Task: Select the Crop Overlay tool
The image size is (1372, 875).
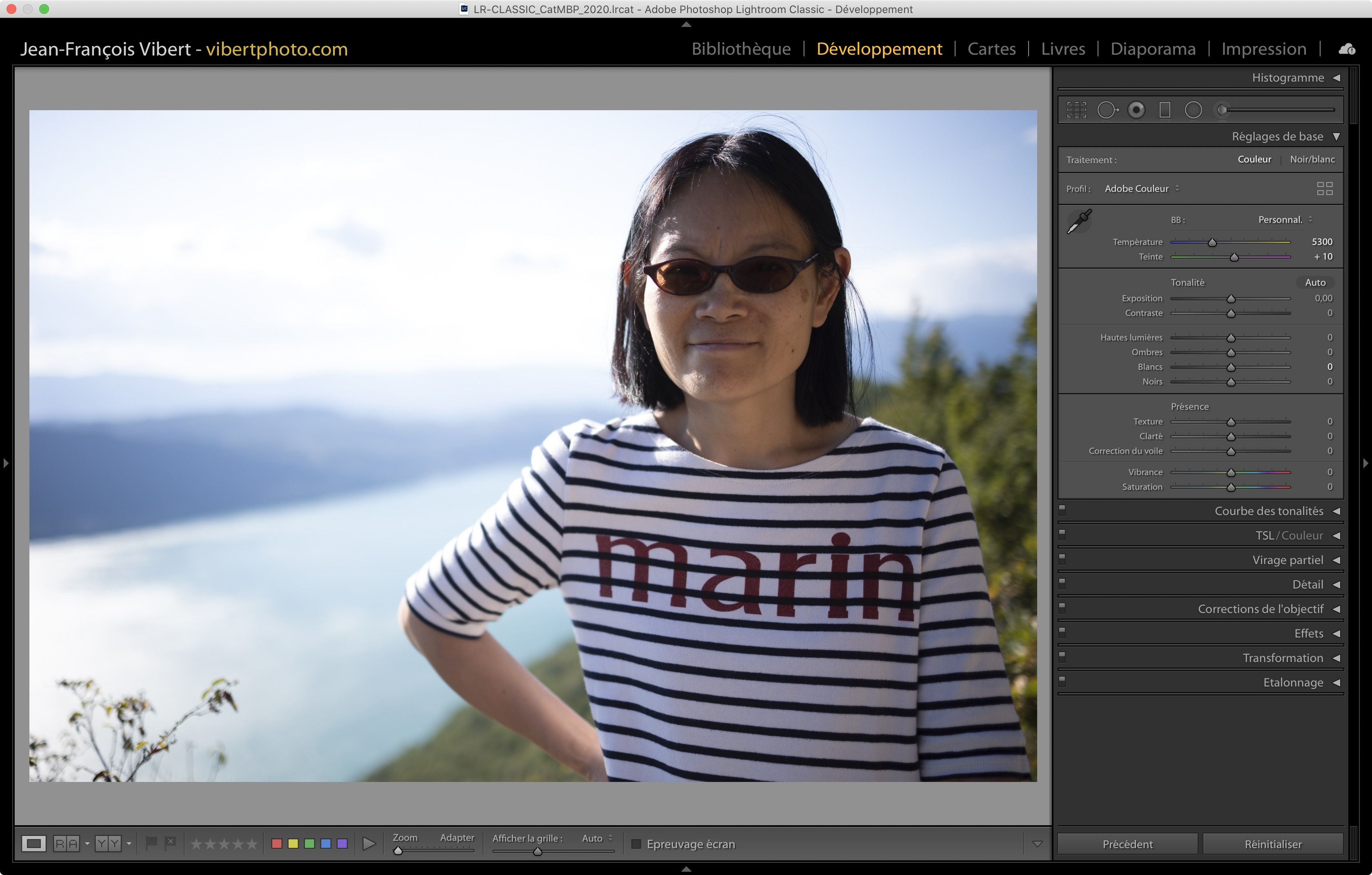Action: [1076, 110]
